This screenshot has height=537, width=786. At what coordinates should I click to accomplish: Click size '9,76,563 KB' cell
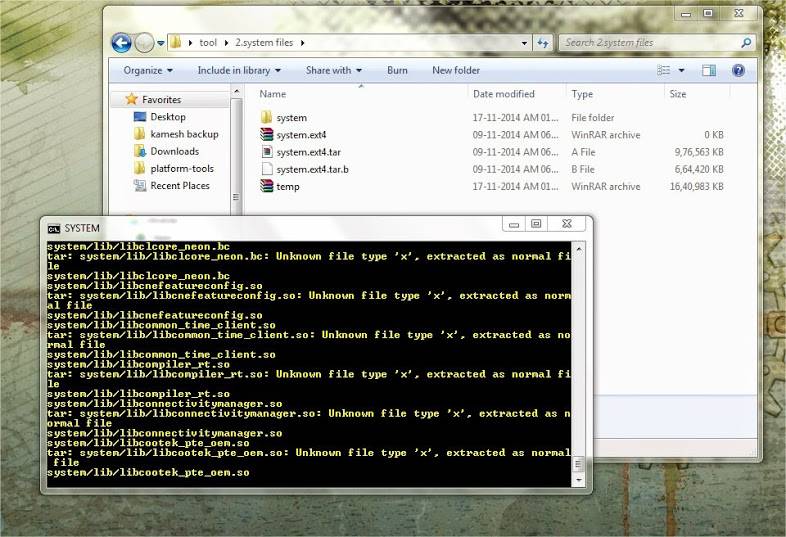click(699, 152)
